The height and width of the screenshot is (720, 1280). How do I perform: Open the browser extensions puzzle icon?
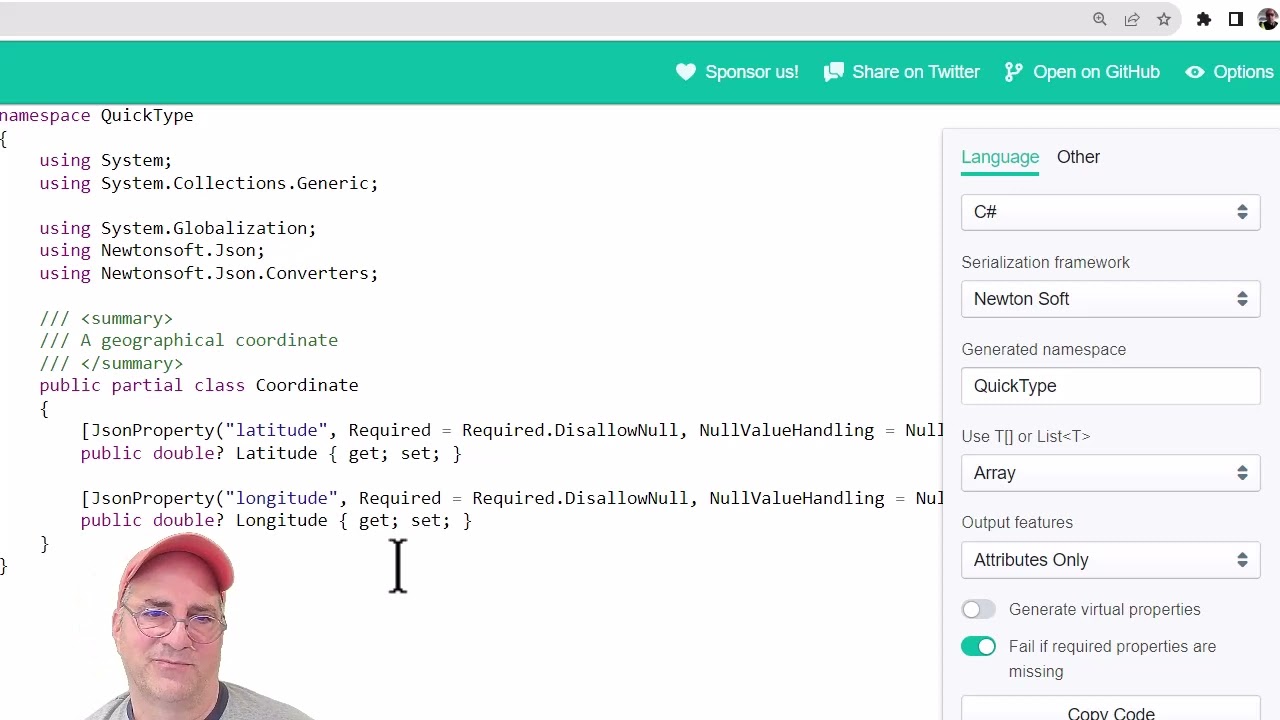click(x=1204, y=19)
